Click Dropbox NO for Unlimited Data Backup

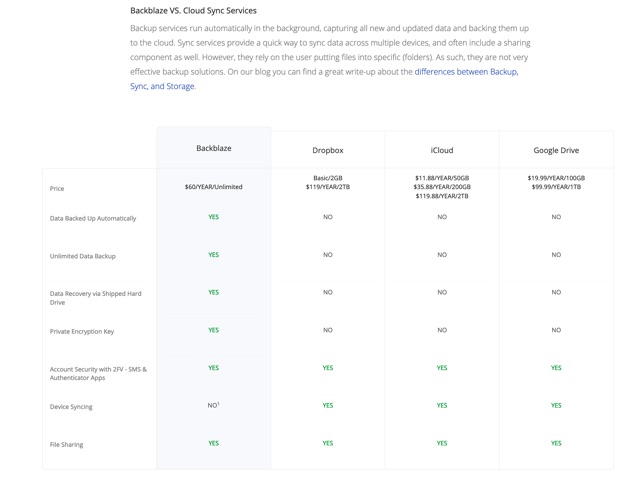pos(328,255)
